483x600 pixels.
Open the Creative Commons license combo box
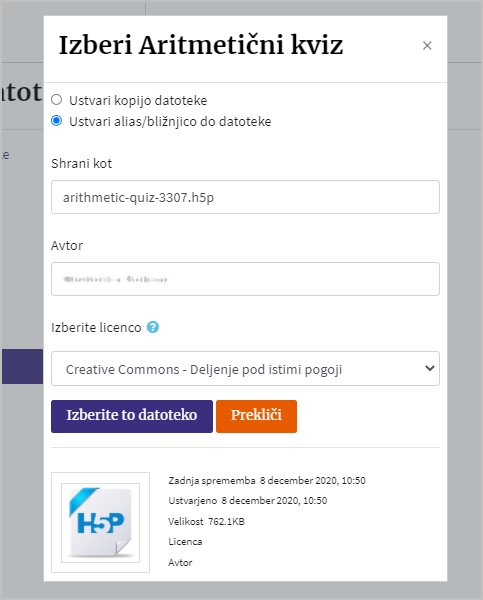click(x=245, y=368)
